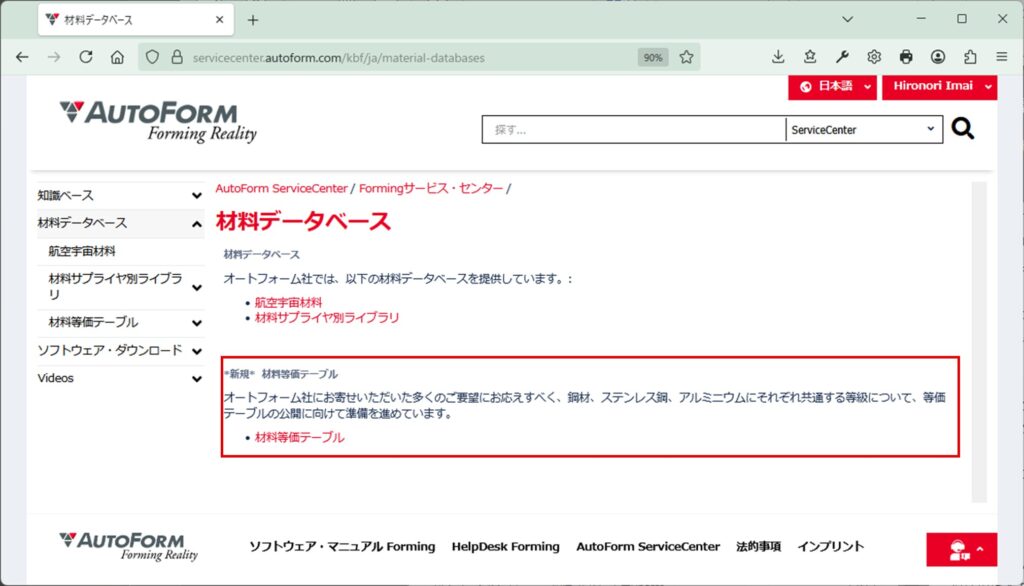Viewport: 1024px width, 586px height.
Task: Expand the 知識ベース sidebar section
Action: coord(197,195)
